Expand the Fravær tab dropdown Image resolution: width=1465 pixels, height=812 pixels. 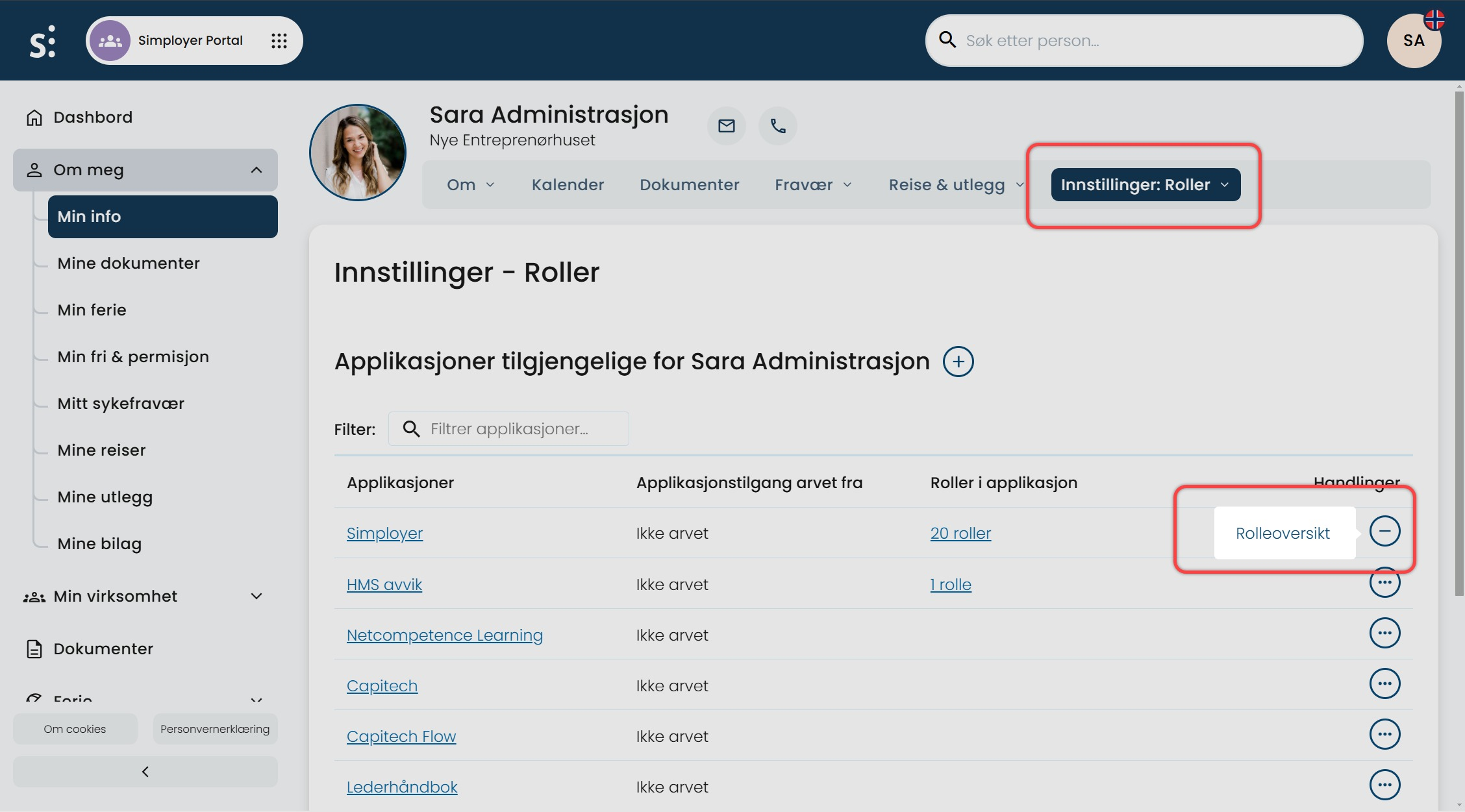click(847, 185)
